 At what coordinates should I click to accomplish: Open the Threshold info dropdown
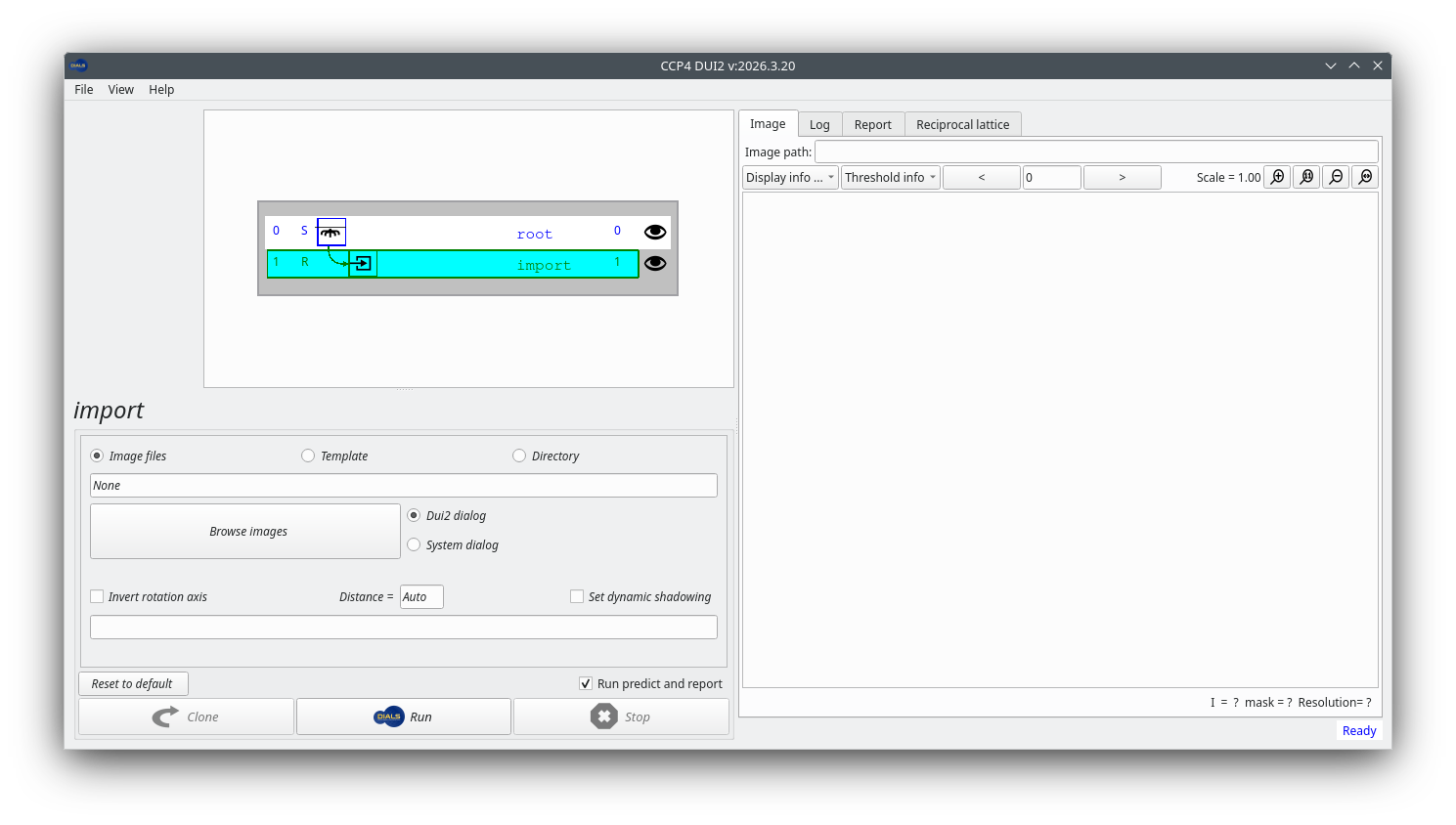pos(890,177)
